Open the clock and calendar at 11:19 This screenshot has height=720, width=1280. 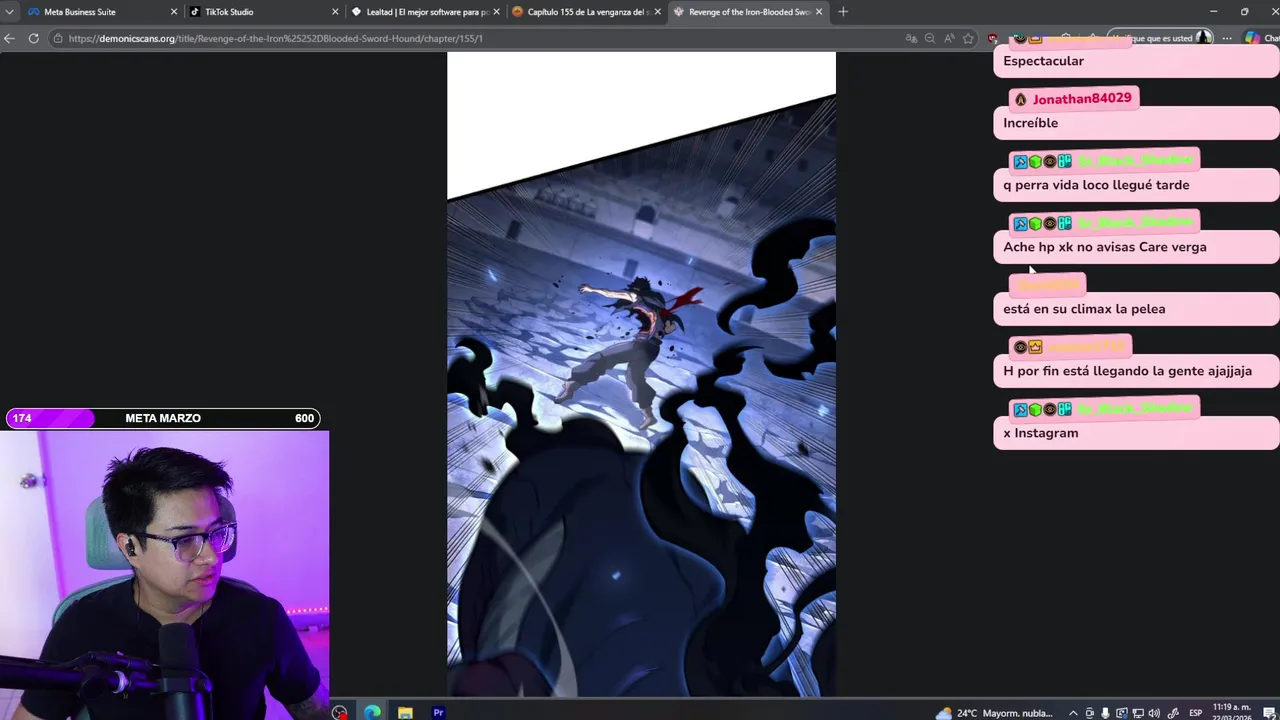(x=1231, y=712)
